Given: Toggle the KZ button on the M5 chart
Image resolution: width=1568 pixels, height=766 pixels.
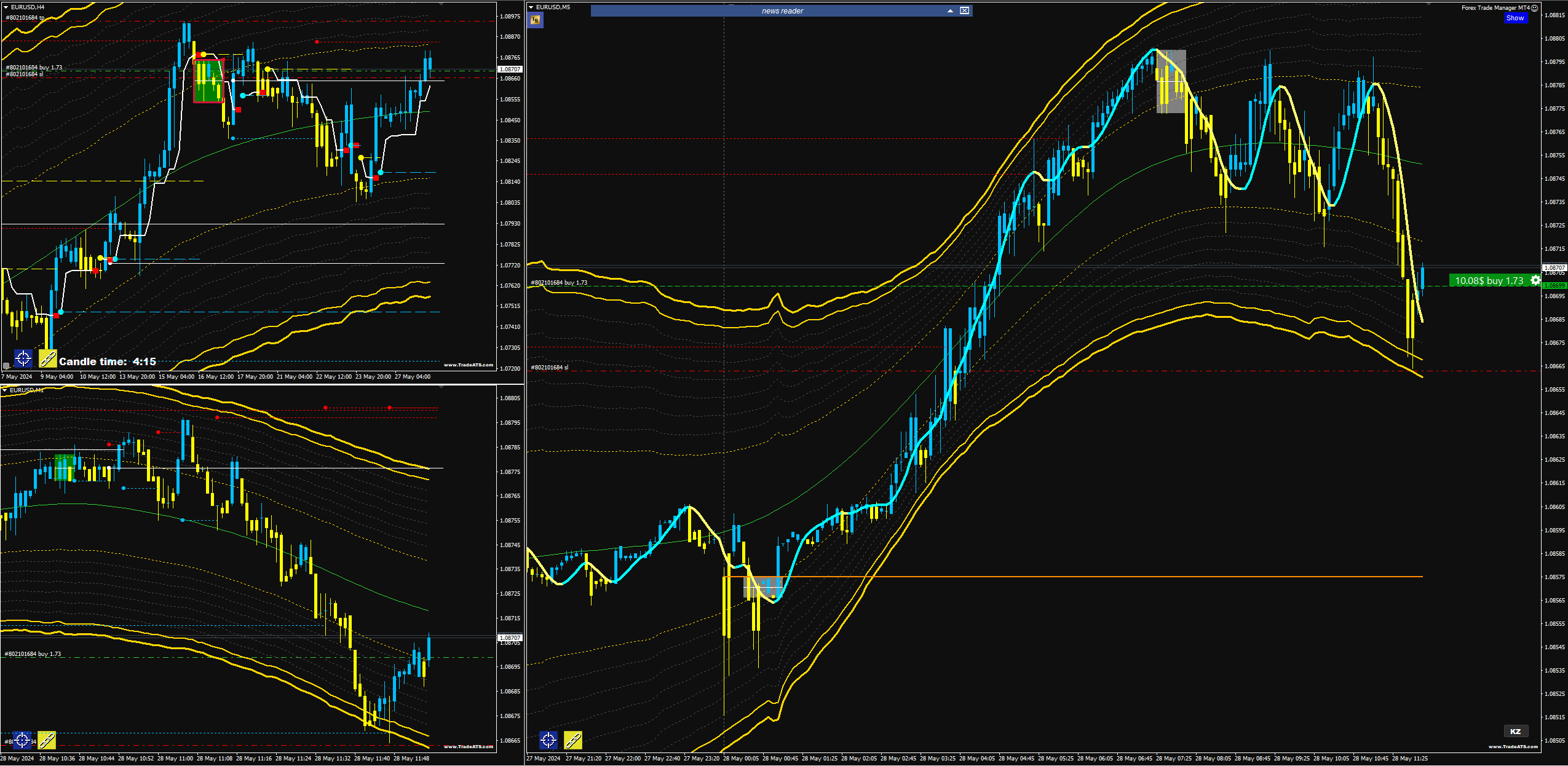Looking at the screenshot, I should (x=1515, y=731).
